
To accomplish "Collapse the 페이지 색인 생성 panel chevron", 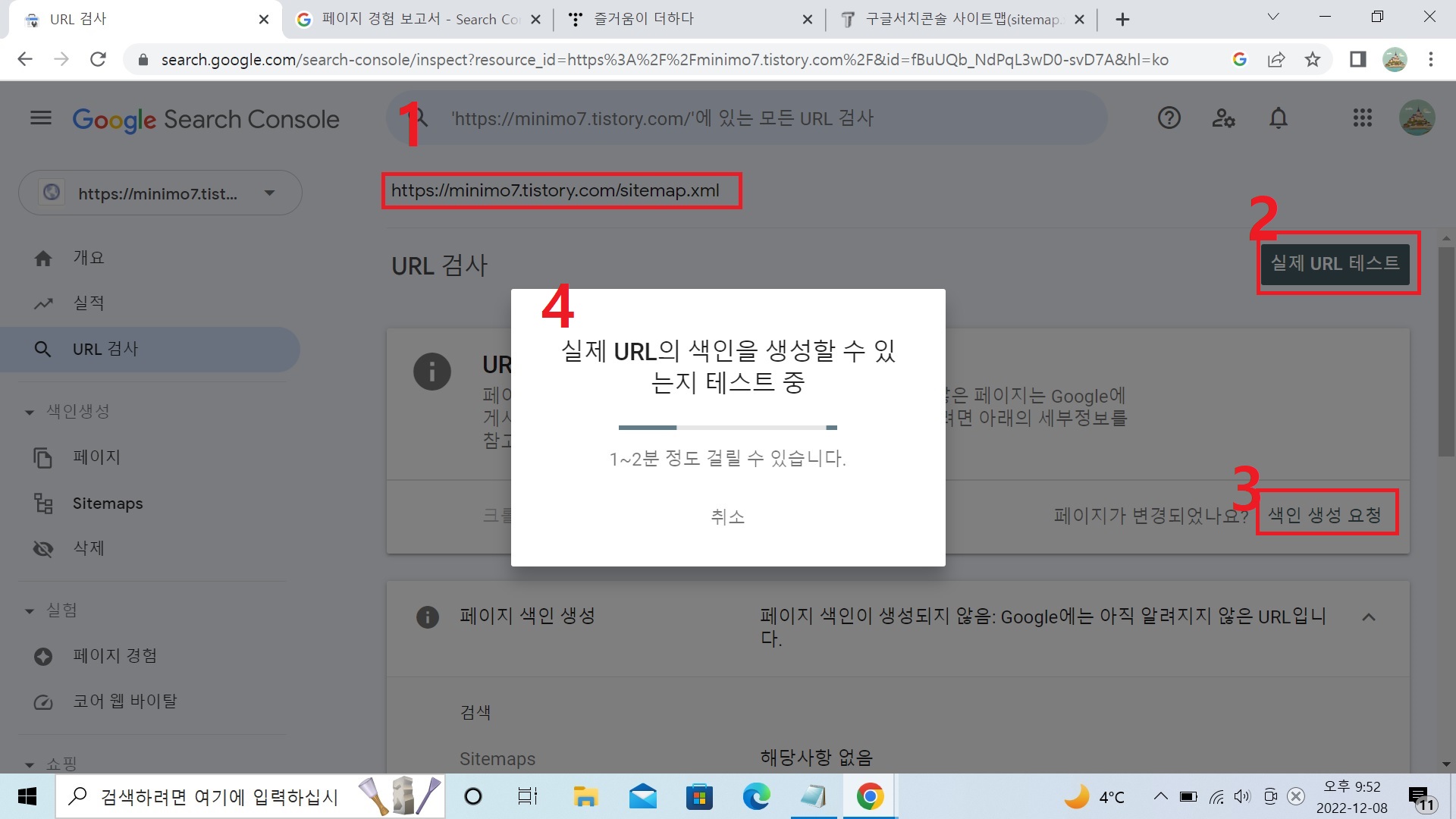I will pyautogui.click(x=1369, y=617).
